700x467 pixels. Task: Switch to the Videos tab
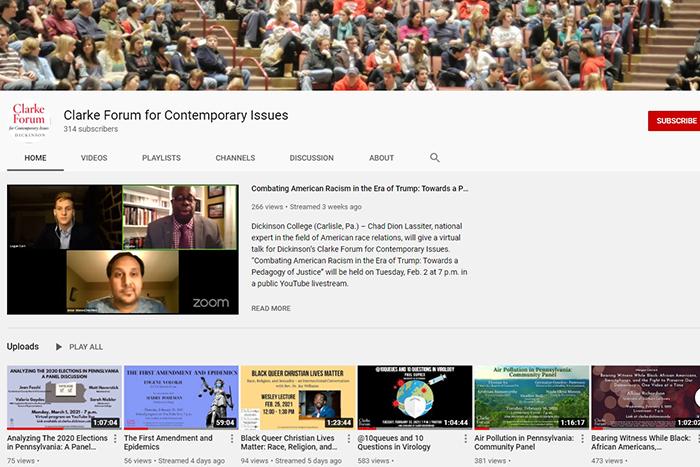[x=94, y=158]
